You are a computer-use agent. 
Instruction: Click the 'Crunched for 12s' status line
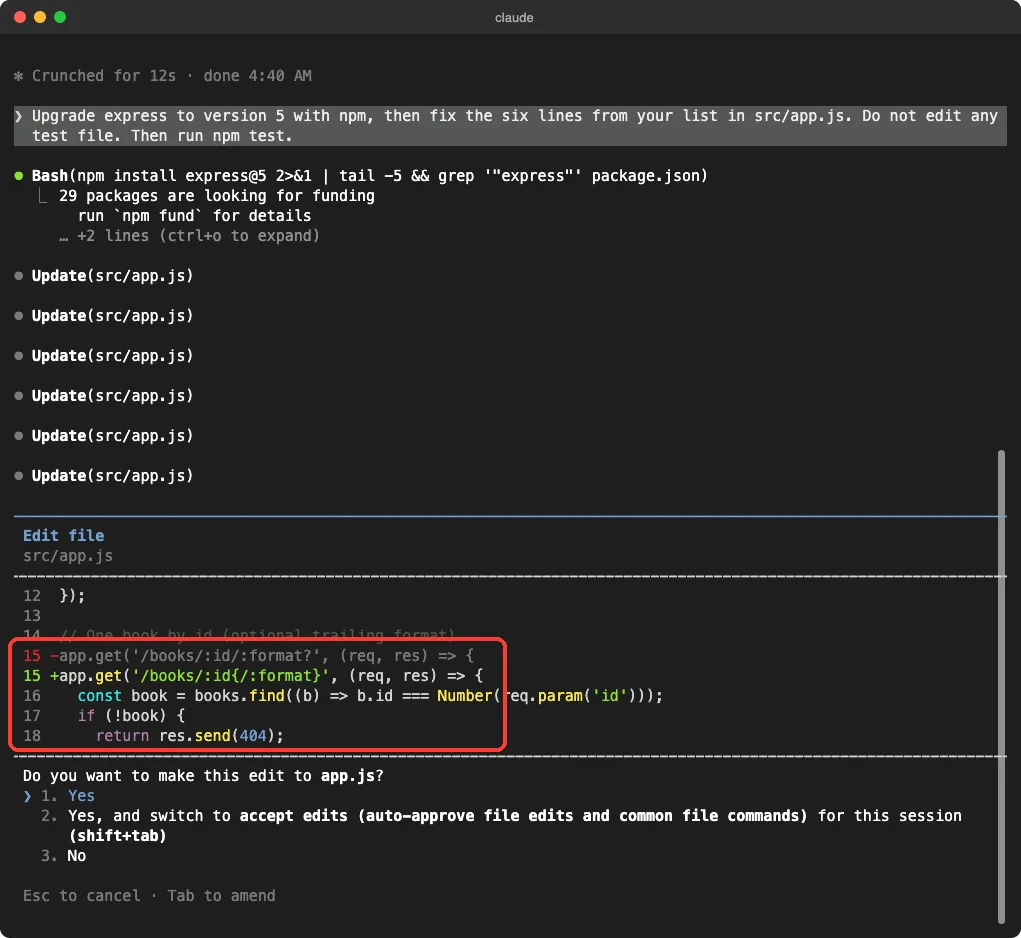tap(172, 76)
